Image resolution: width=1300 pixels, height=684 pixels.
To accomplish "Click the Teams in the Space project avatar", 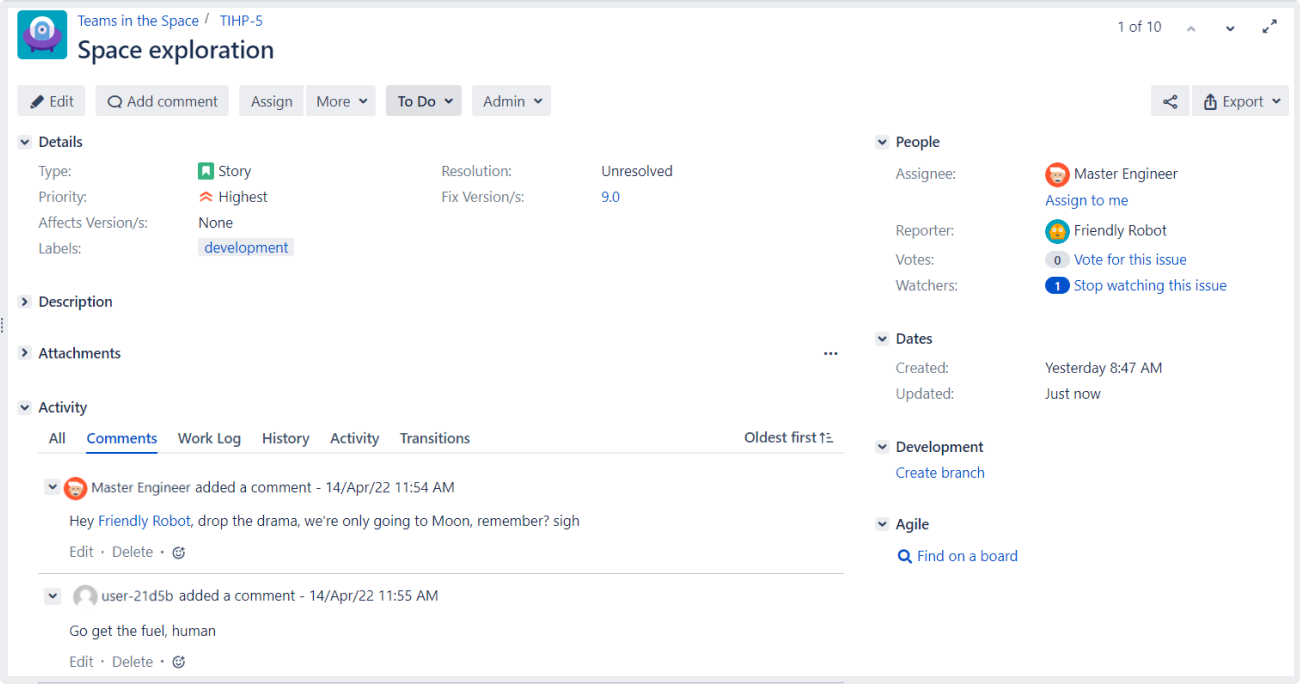I will pos(42,35).
